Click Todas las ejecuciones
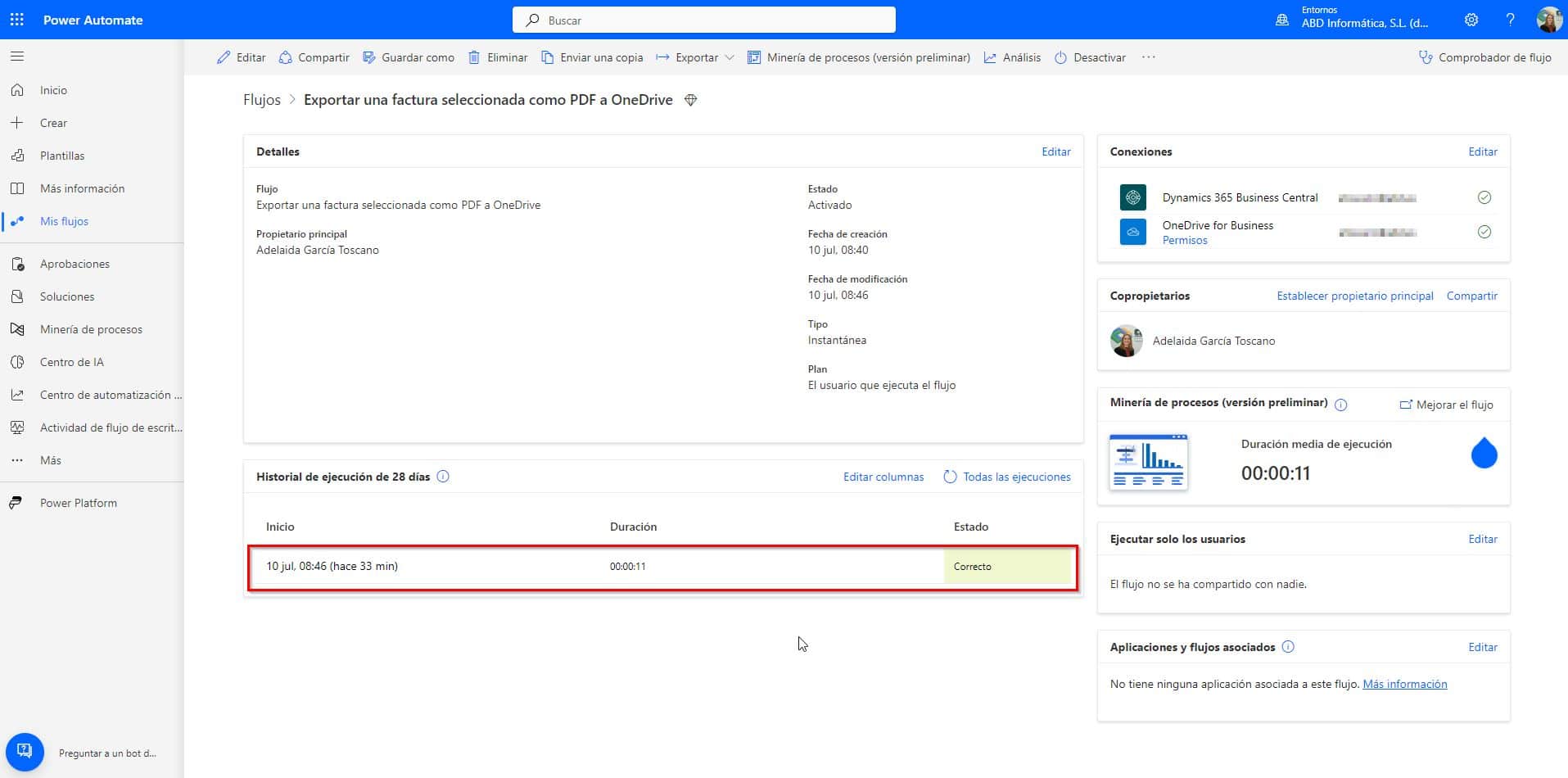The height and width of the screenshot is (778, 1568). point(1007,477)
